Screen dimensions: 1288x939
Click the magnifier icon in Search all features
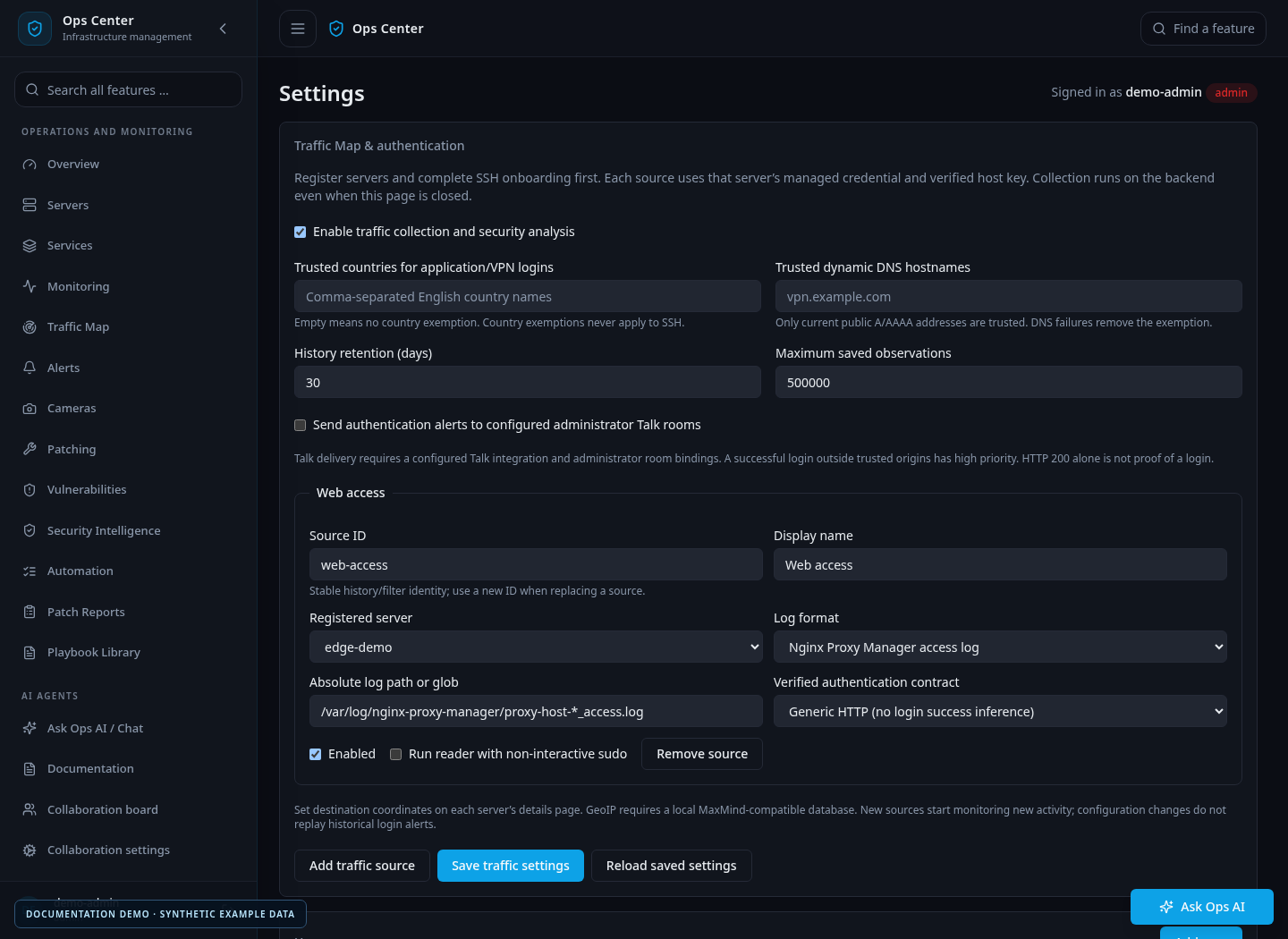point(32,90)
